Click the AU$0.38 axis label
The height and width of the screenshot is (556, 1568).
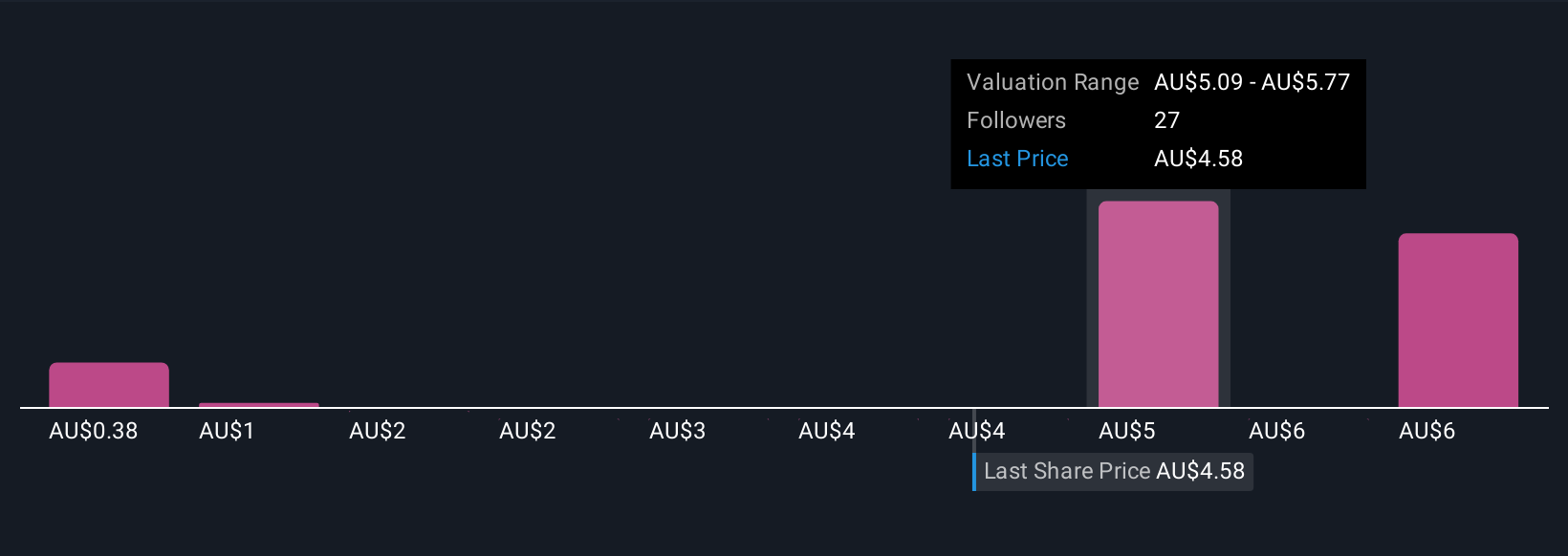(x=94, y=431)
